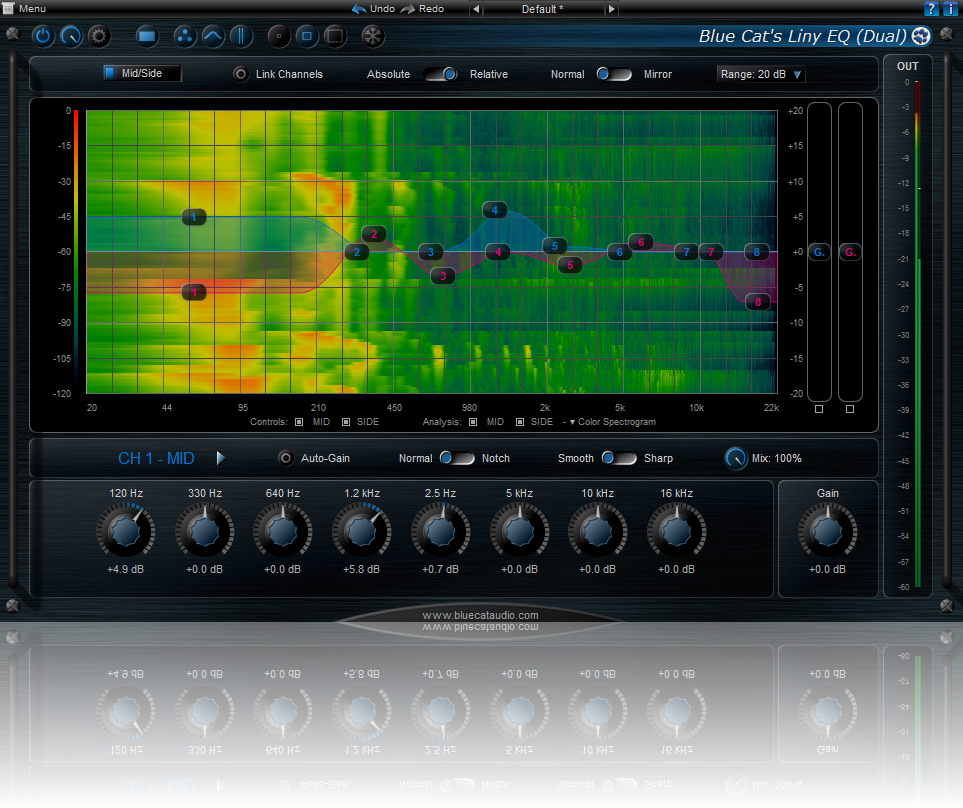This screenshot has height=808, width=963.
Task: Click the info icon at top right
Action: coord(950,9)
